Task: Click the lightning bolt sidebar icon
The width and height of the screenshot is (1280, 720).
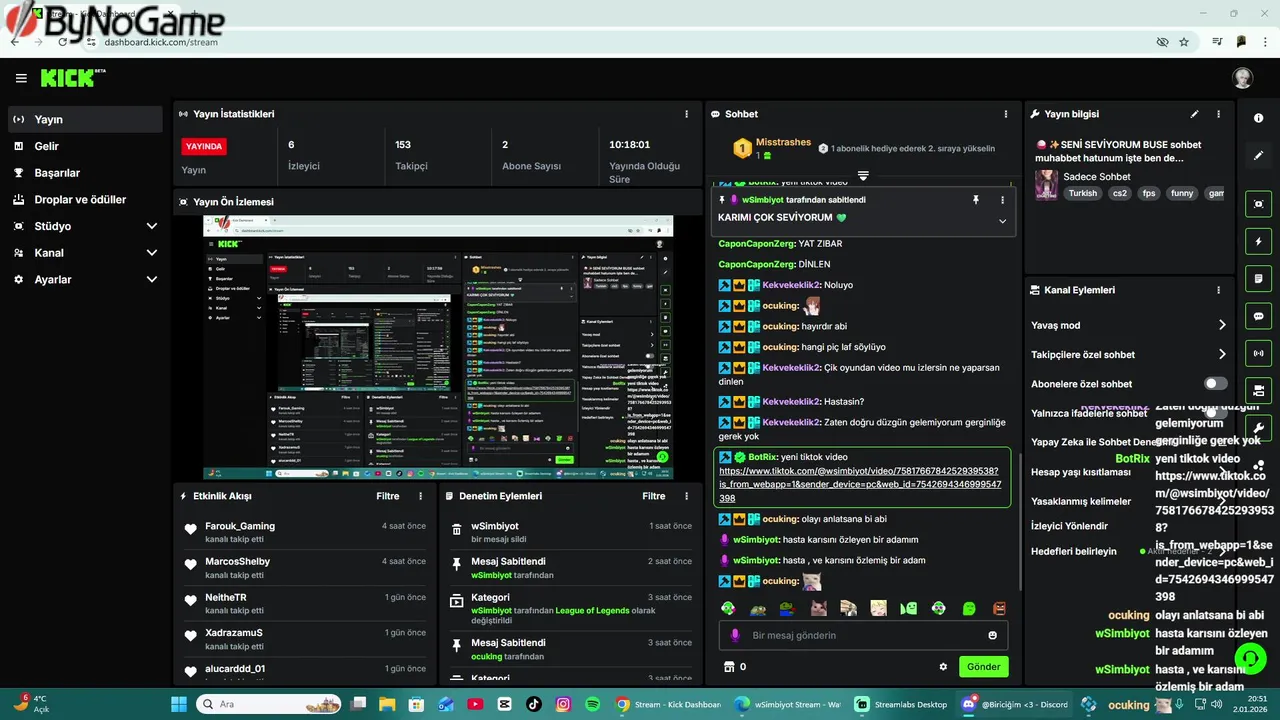Action: coord(1258,241)
